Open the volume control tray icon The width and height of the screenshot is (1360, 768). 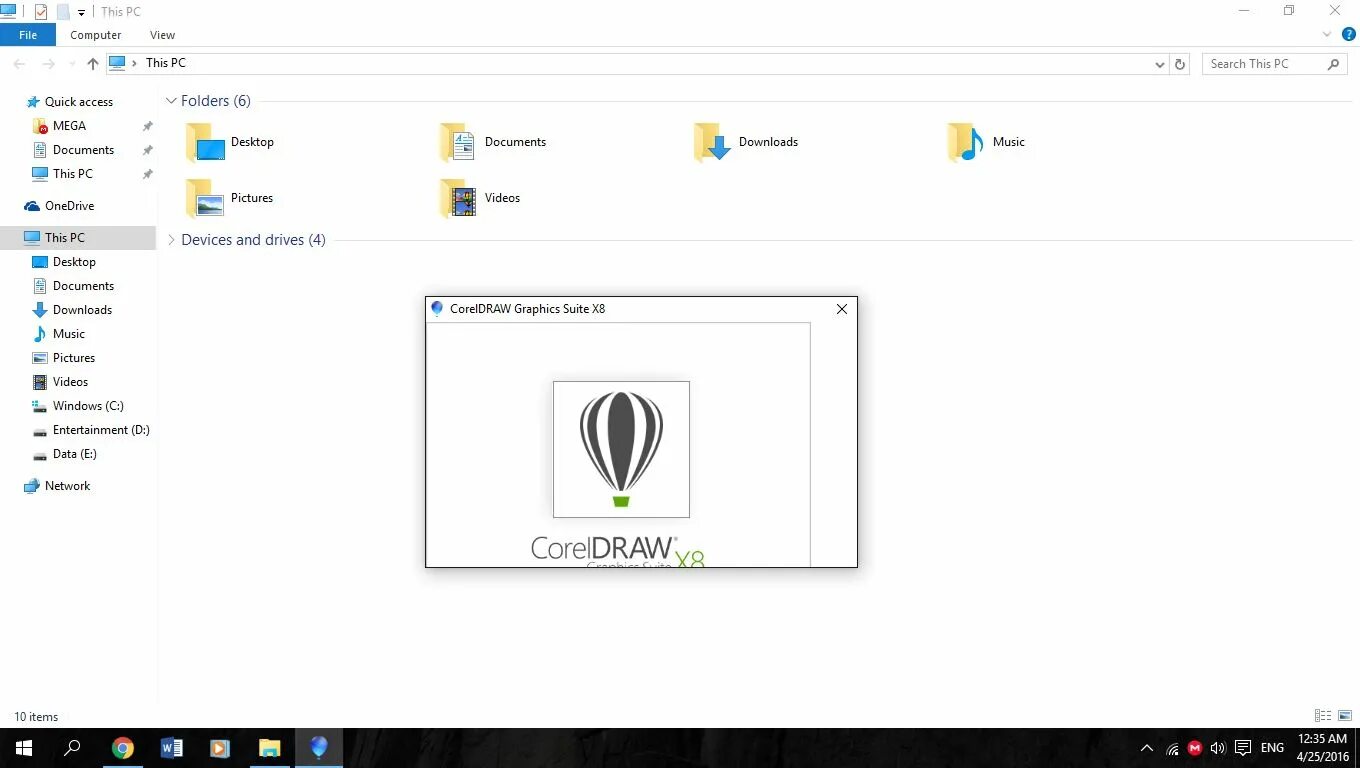[1218, 748]
